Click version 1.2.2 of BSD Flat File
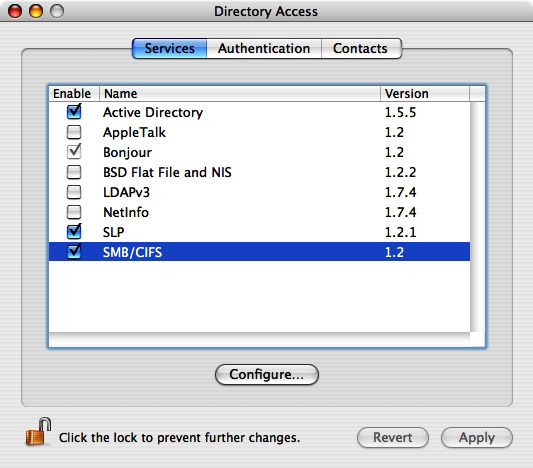The height and width of the screenshot is (468, 533). tap(400, 172)
